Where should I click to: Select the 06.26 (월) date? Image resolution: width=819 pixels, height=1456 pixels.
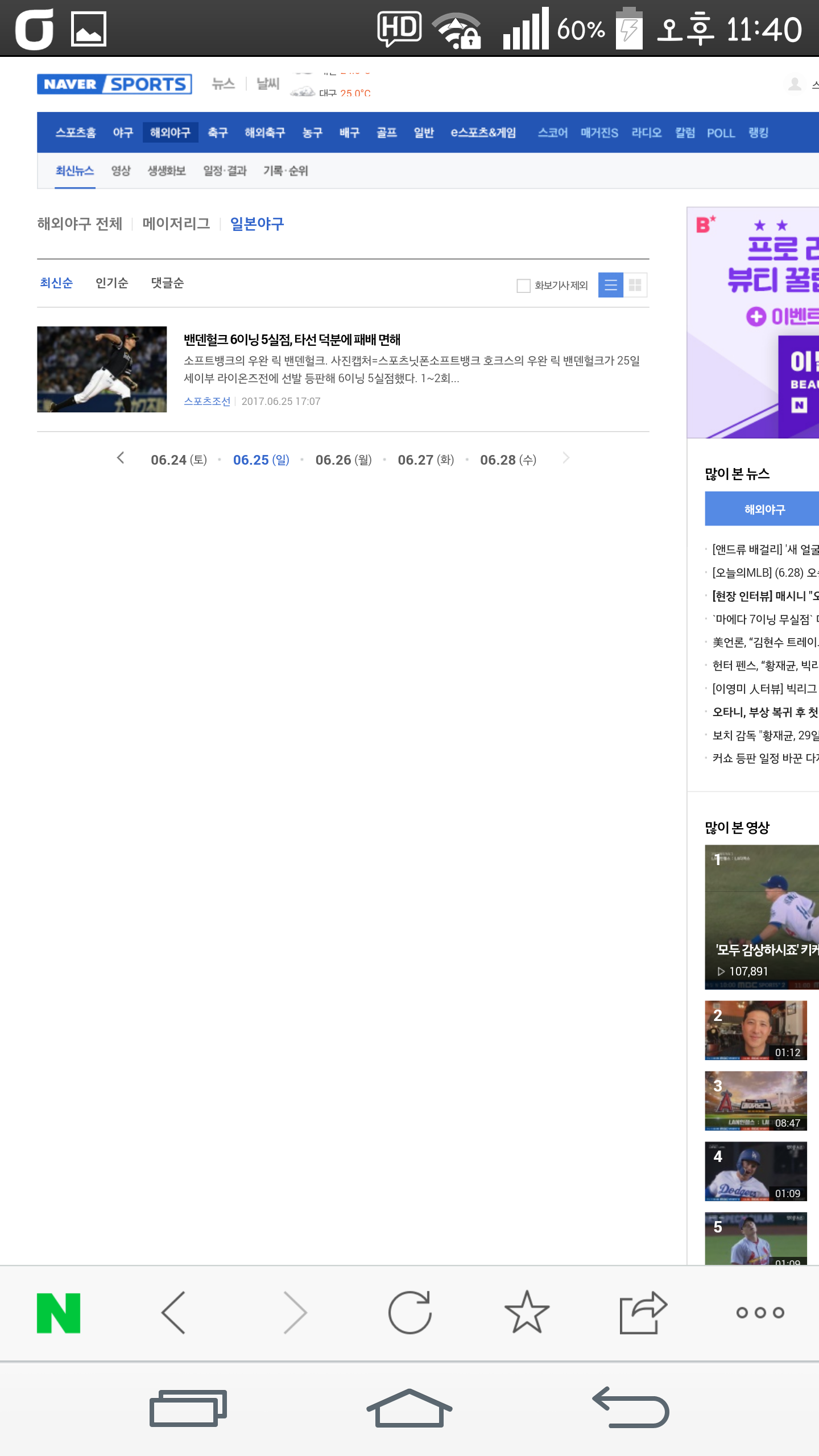click(x=344, y=460)
